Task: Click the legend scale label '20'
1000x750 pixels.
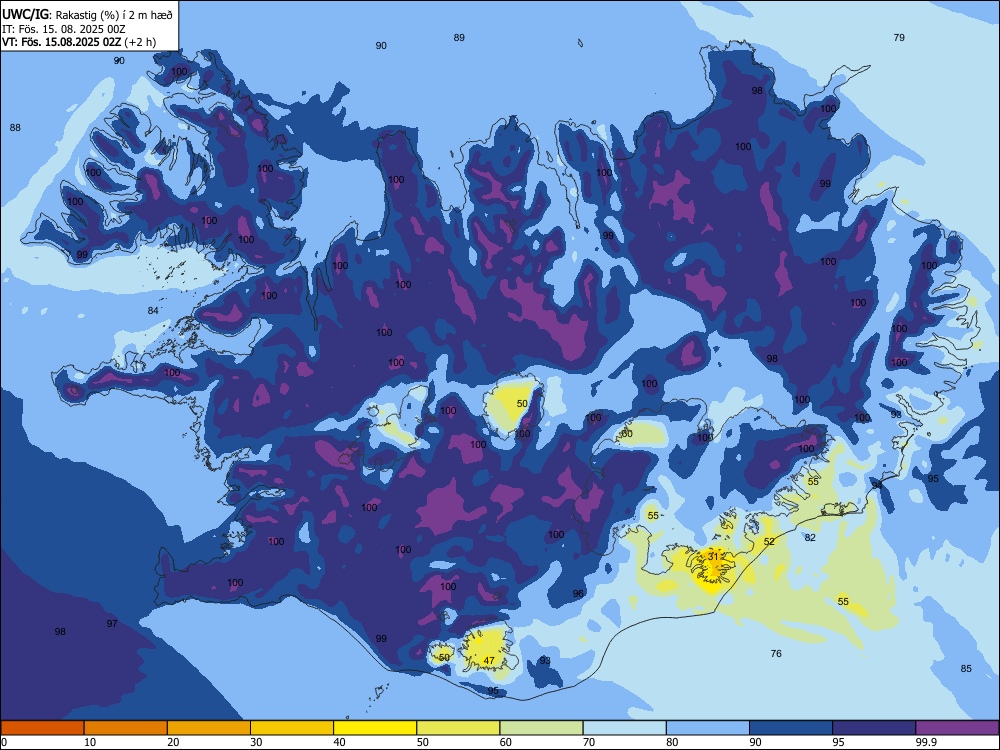Action: (173, 742)
